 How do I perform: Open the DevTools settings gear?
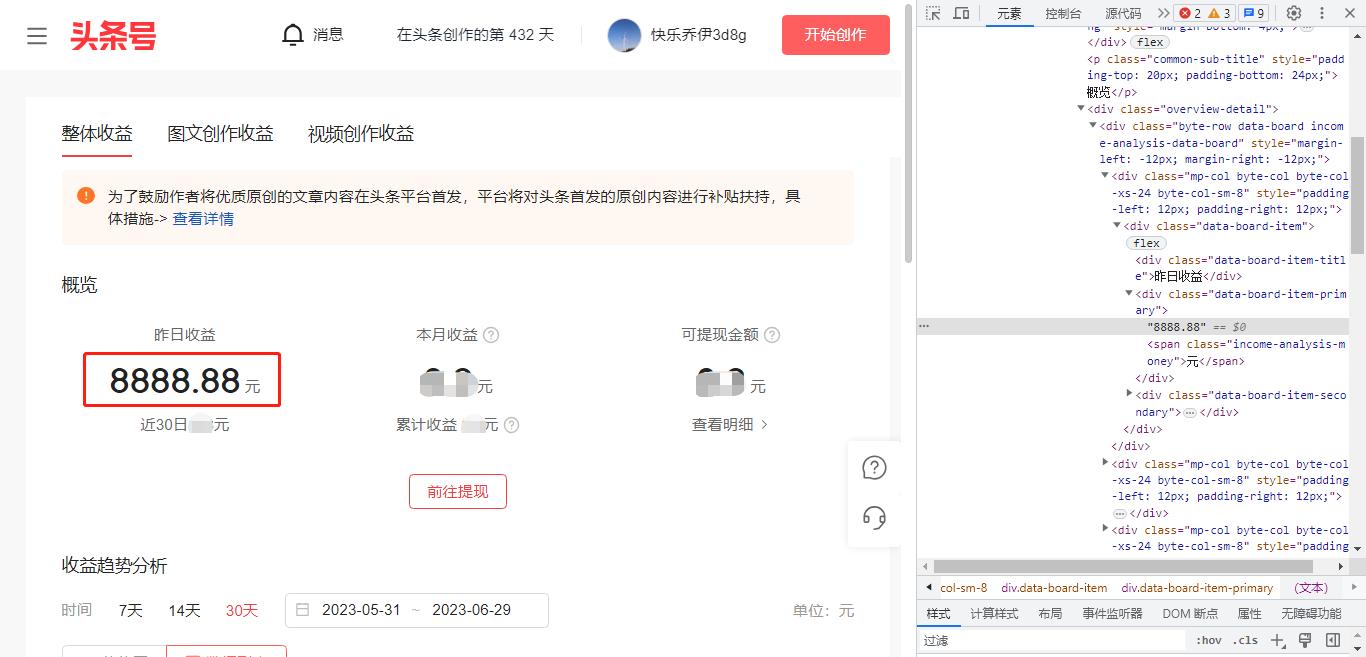click(x=1293, y=13)
